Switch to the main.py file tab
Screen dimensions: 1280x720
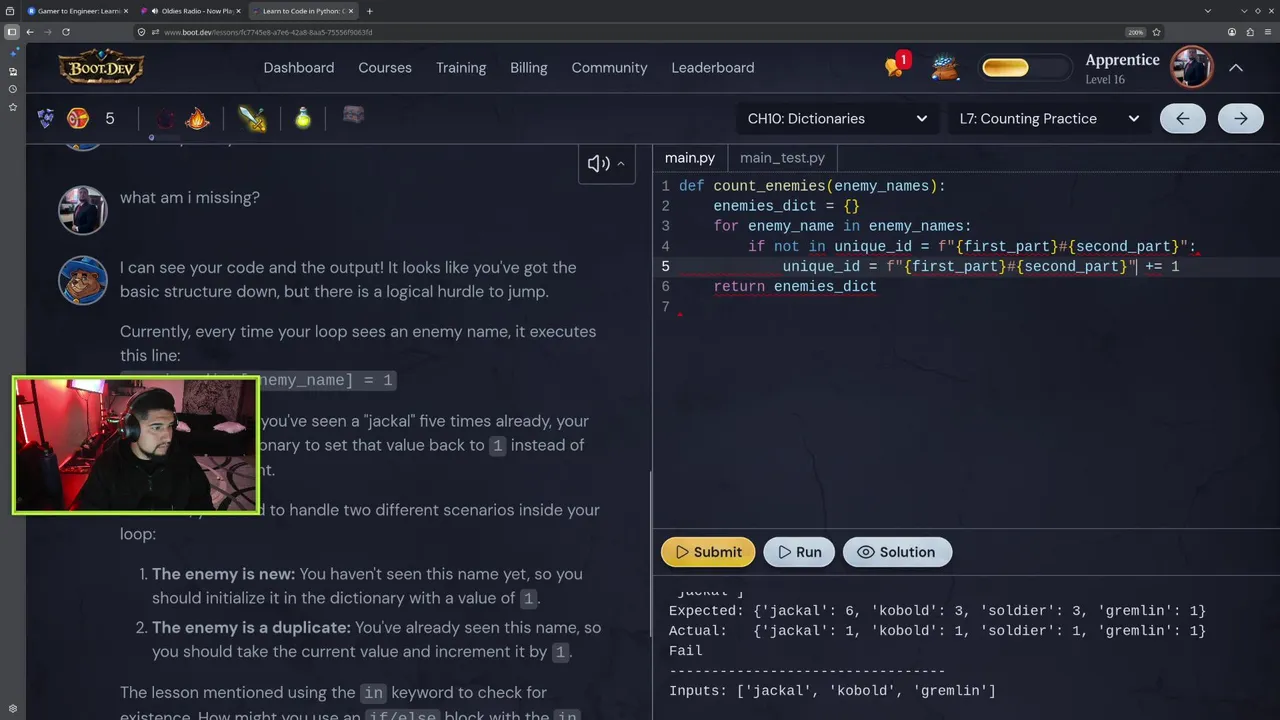pyautogui.click(x=690, y=158)
